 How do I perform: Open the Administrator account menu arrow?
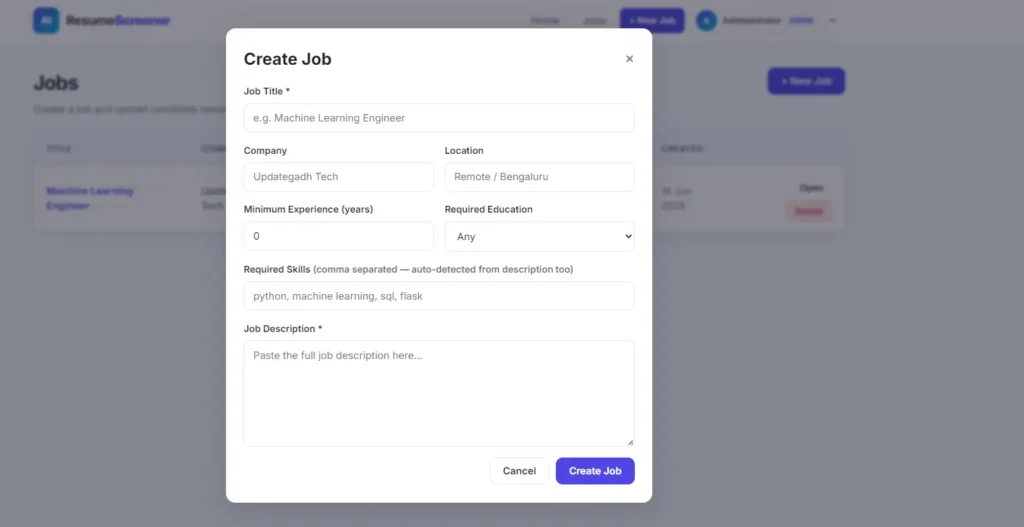point(833,21)
